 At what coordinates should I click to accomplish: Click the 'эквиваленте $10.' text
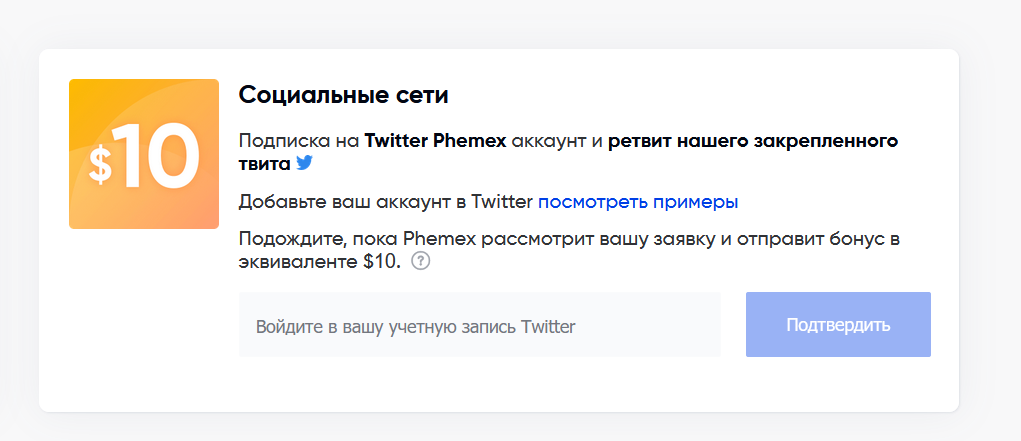click(319, 262)
